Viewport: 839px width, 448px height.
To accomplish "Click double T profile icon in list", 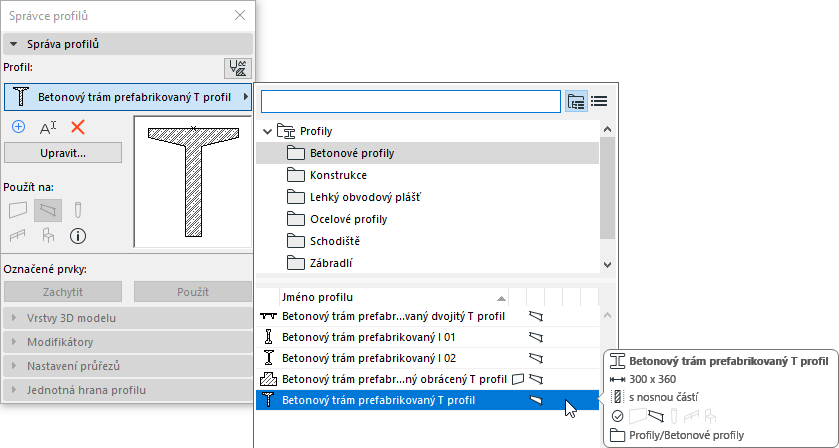I will pyautogui.click(x=268, y=316).
